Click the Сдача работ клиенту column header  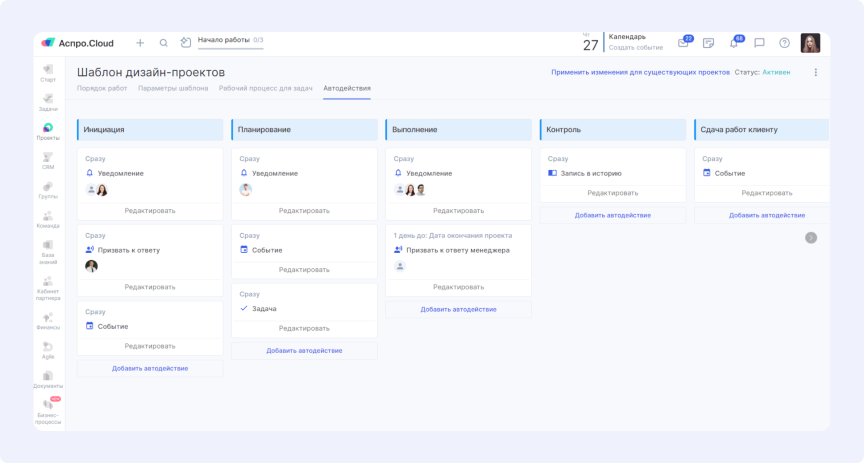(x=762, y=130)
